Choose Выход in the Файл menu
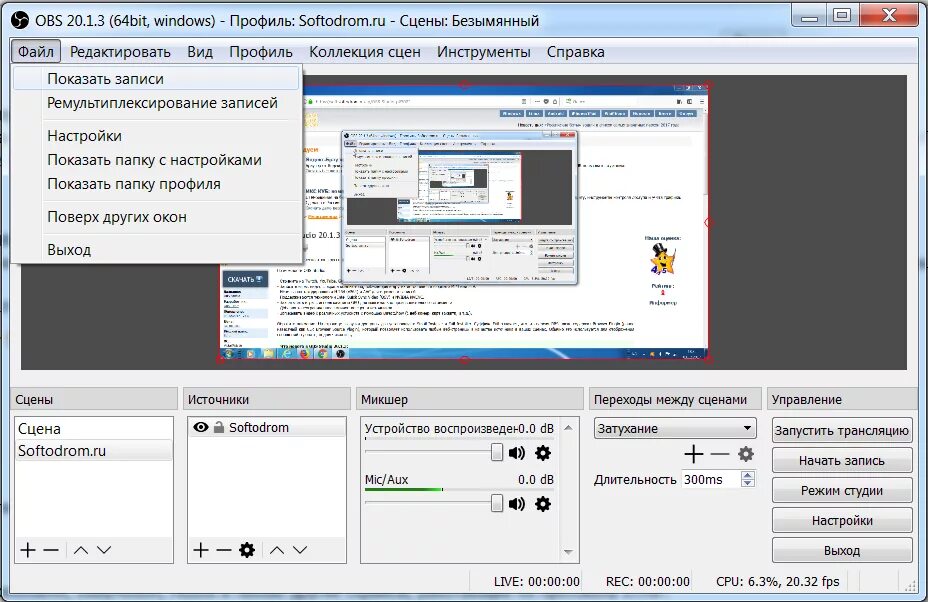 point(156,250)
